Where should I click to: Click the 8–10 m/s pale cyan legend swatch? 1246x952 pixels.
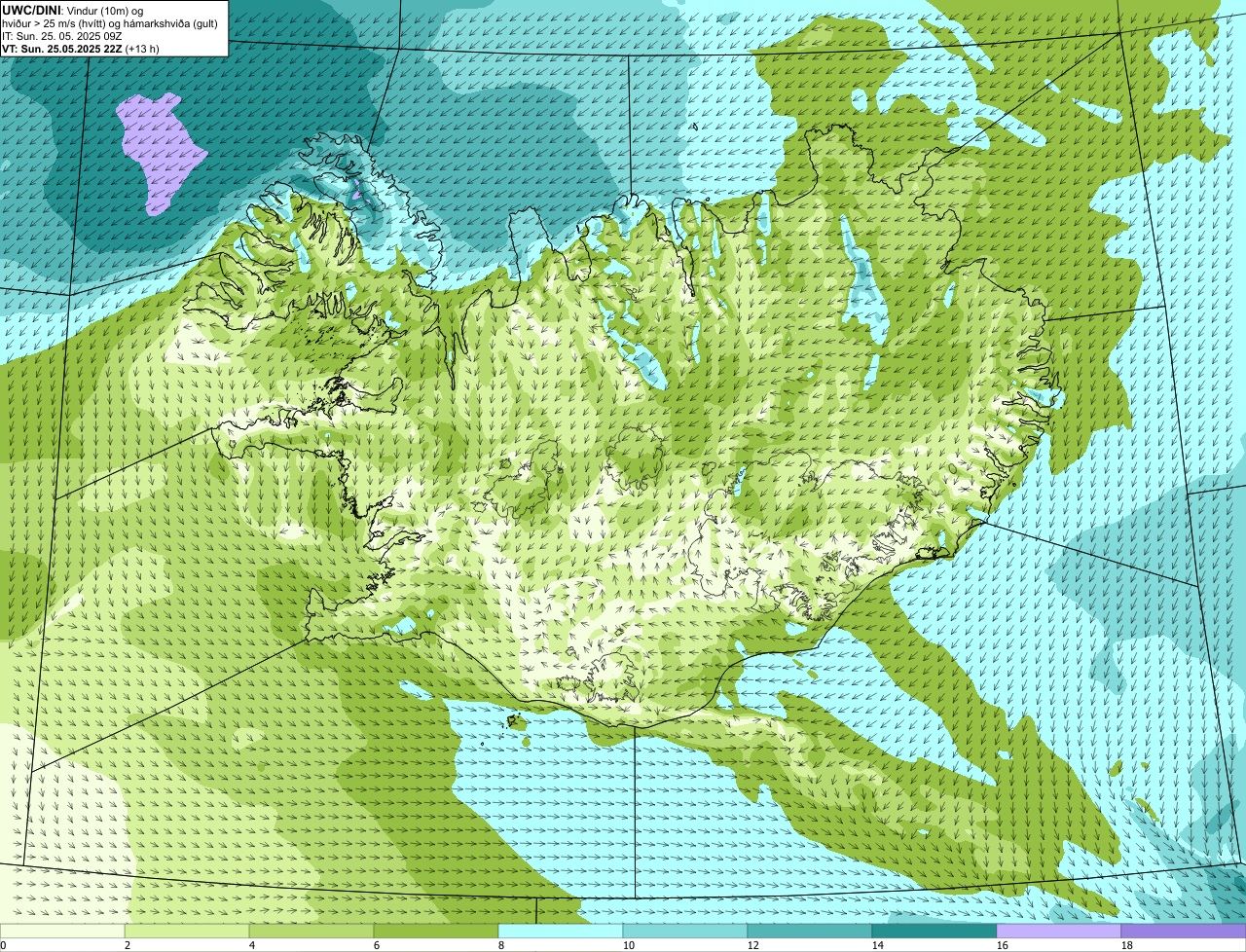pos(561,931)
